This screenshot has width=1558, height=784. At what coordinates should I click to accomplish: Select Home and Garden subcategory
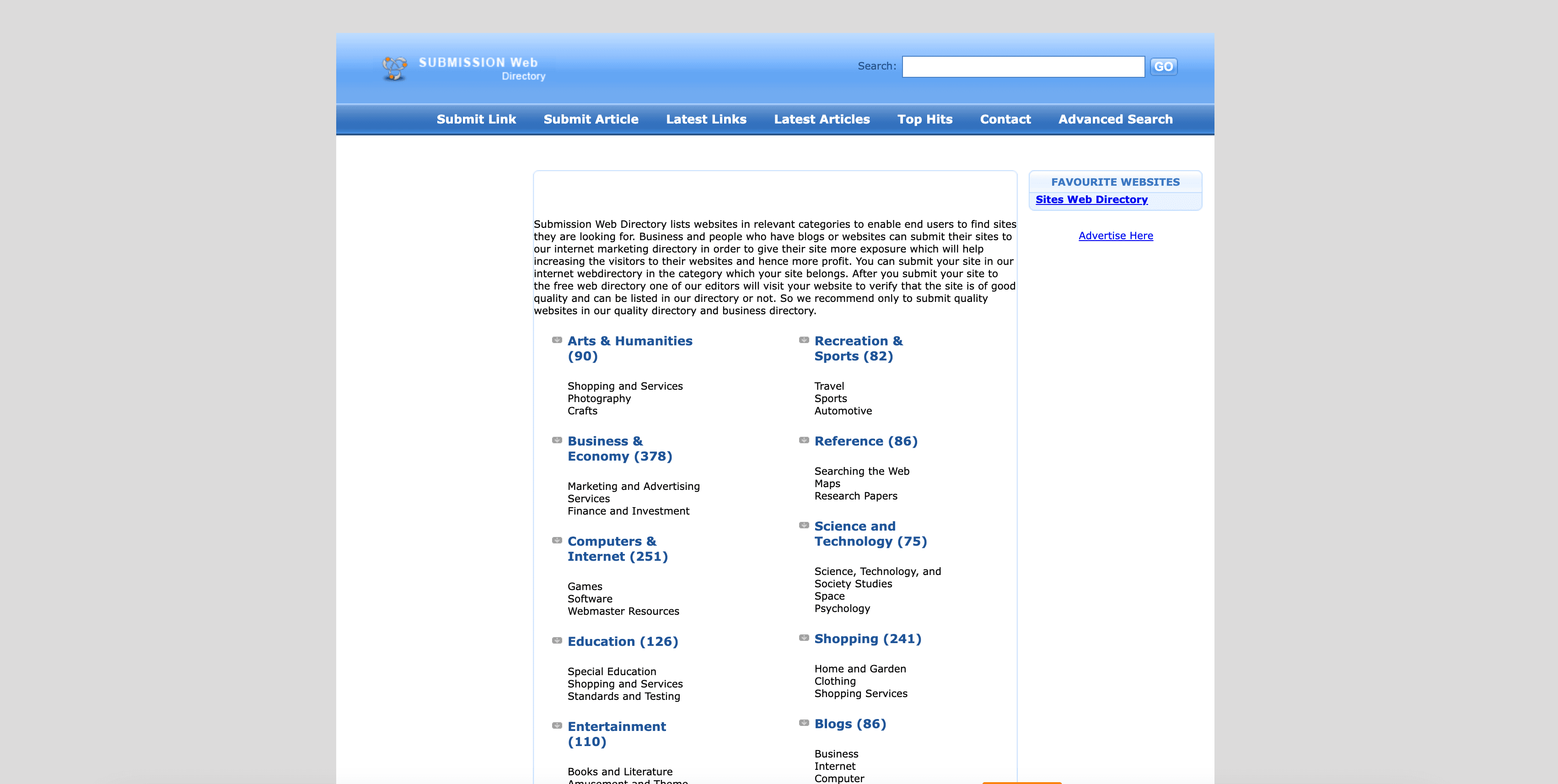click(860, 669)
